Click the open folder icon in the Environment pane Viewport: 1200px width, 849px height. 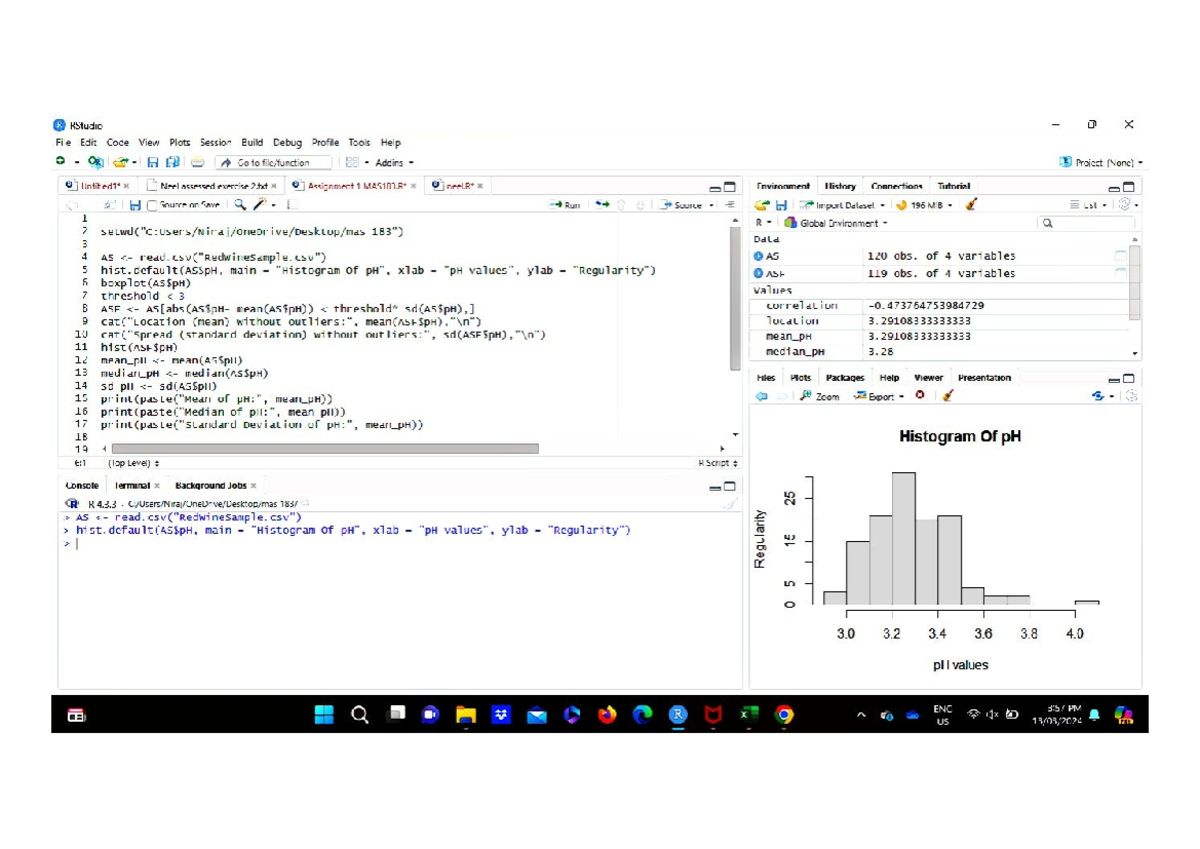pyautogui.click(x=762, y=205)
